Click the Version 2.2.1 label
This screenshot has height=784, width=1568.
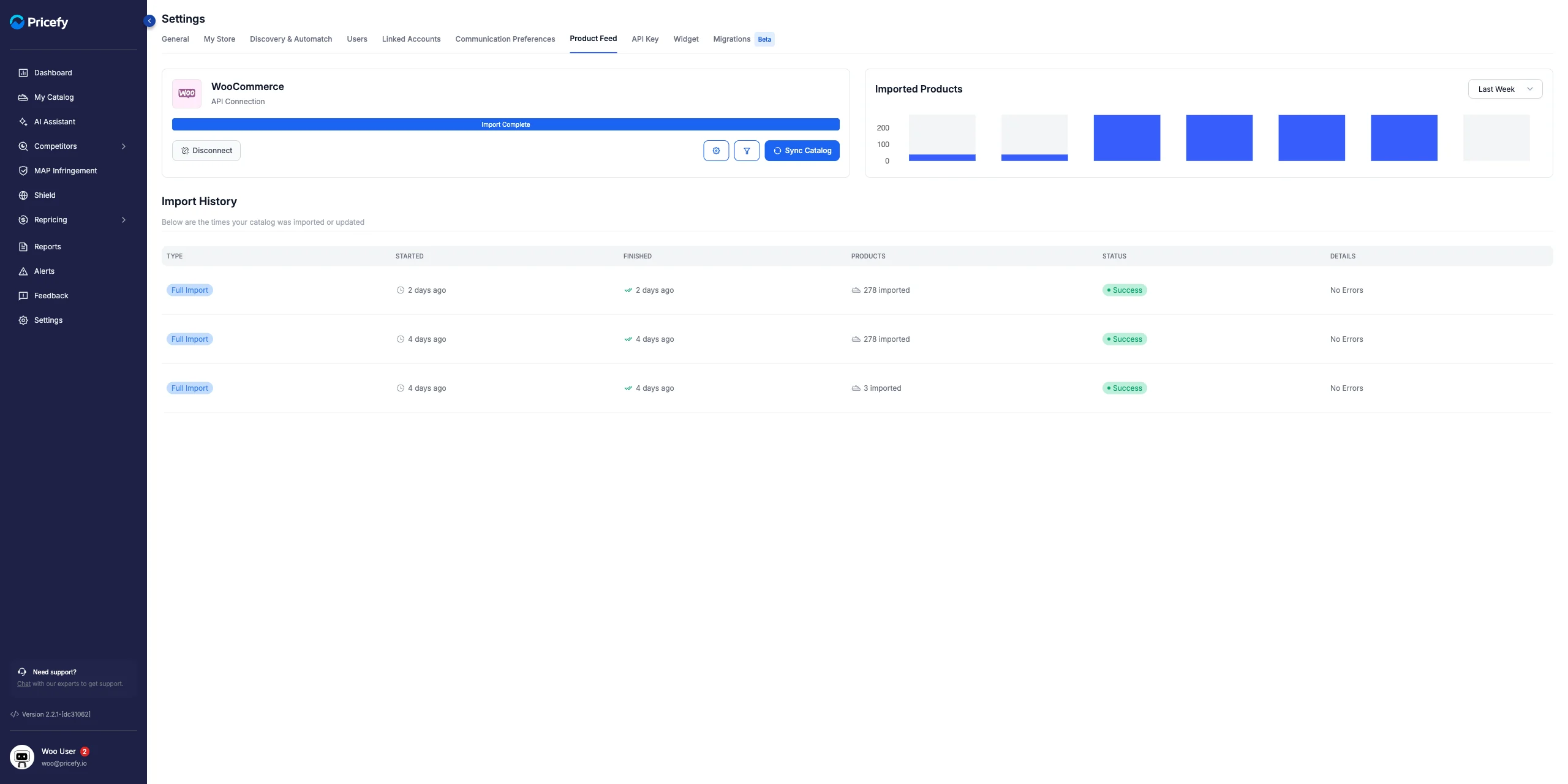pyautogui.click(x=56, y=714)
